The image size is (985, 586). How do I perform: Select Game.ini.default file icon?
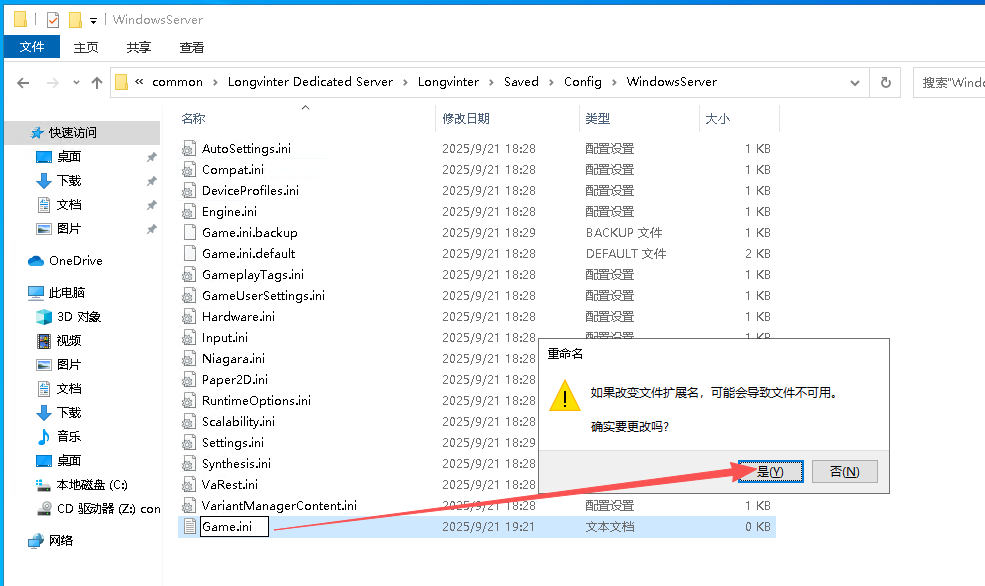[x=189, y=254]
